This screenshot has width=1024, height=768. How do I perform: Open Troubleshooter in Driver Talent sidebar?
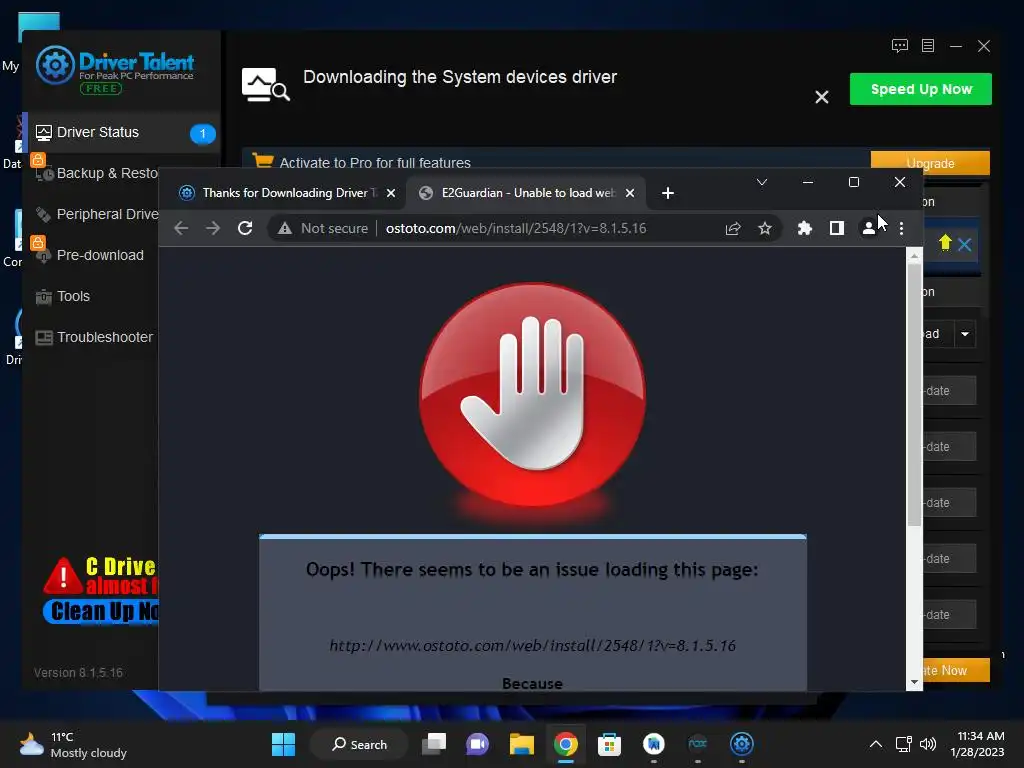[x=94, y=338]
